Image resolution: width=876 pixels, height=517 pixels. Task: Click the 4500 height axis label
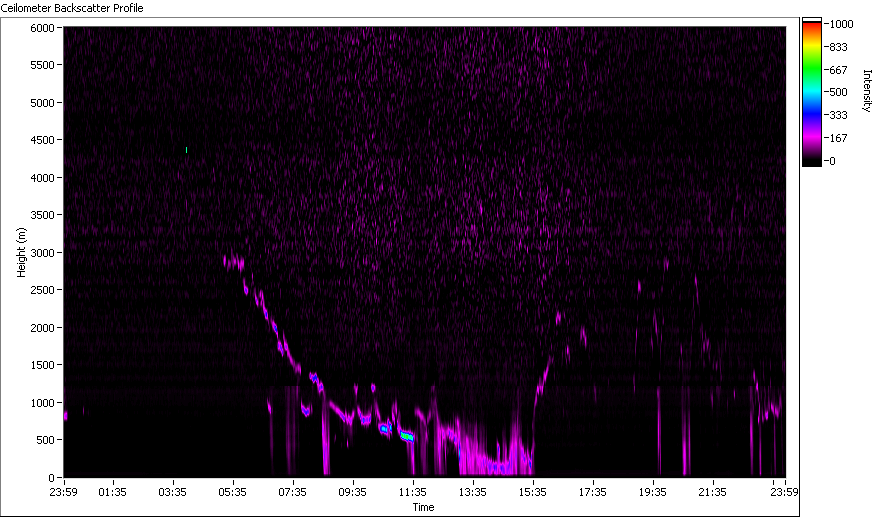click(x=42, y=140)
